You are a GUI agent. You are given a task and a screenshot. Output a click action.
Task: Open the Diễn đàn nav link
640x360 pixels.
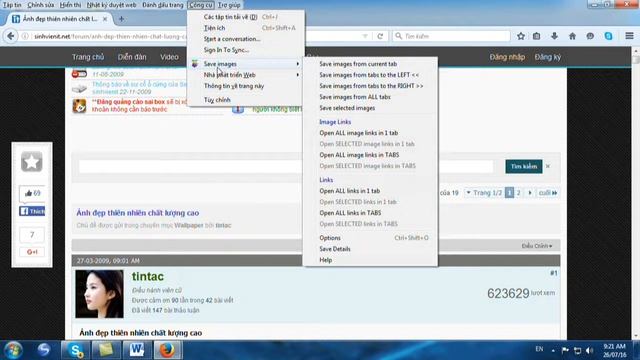coord(132,57)
